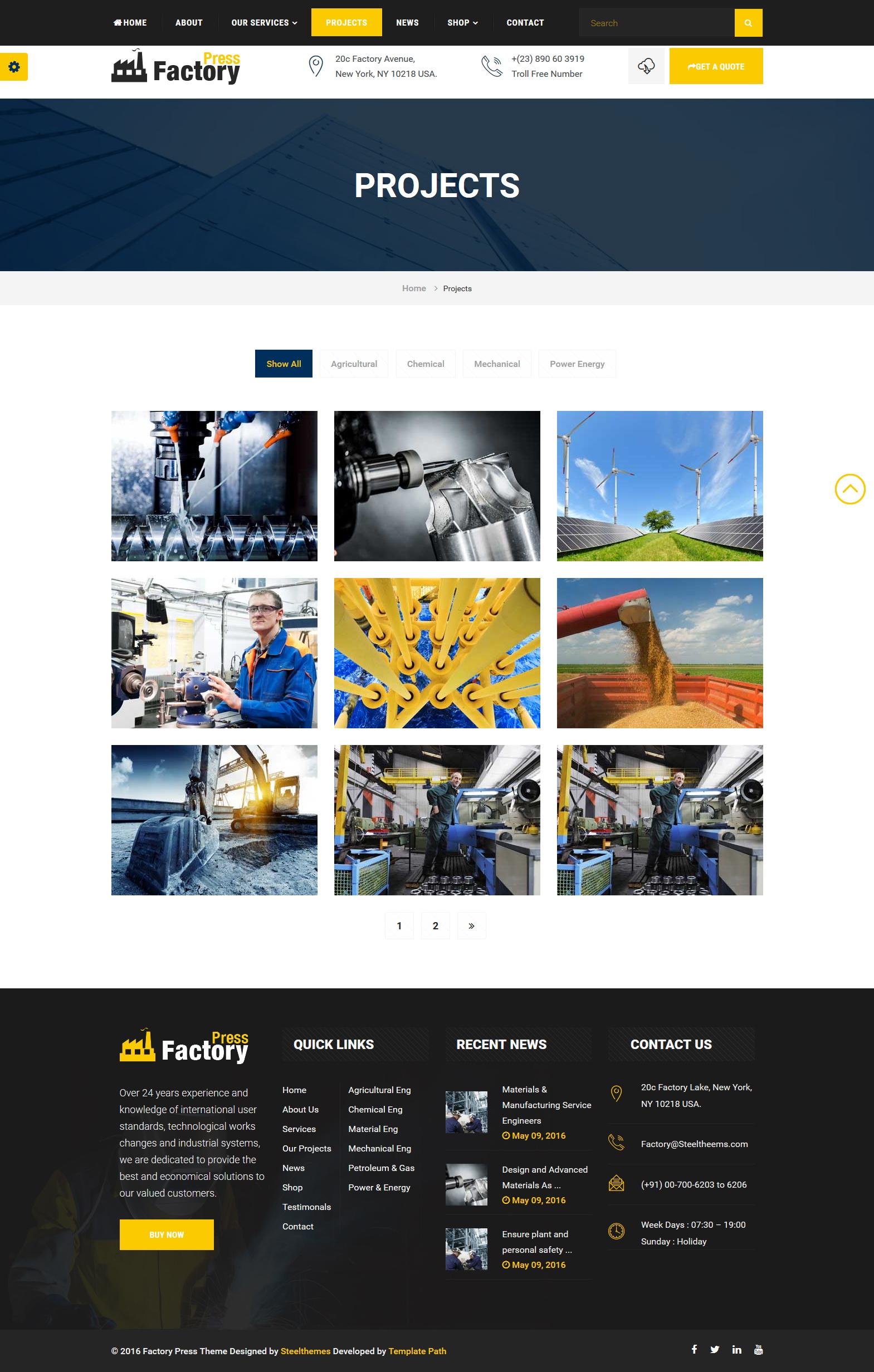Open the Facebook social icon
Viewport: 874px width, 1372px height.
point(694,1349)
